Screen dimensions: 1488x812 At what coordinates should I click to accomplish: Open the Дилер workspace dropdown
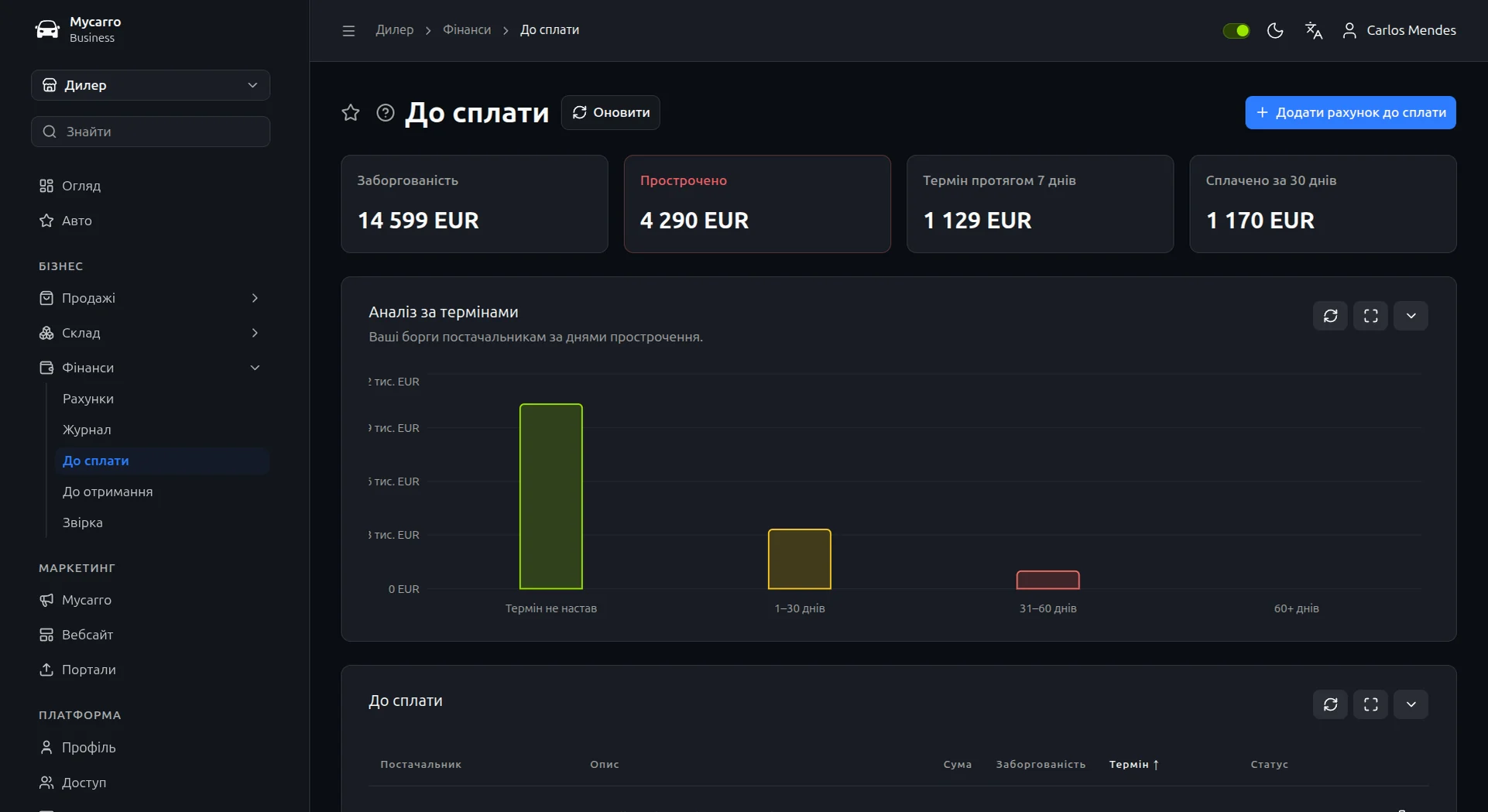click(151, 85)
